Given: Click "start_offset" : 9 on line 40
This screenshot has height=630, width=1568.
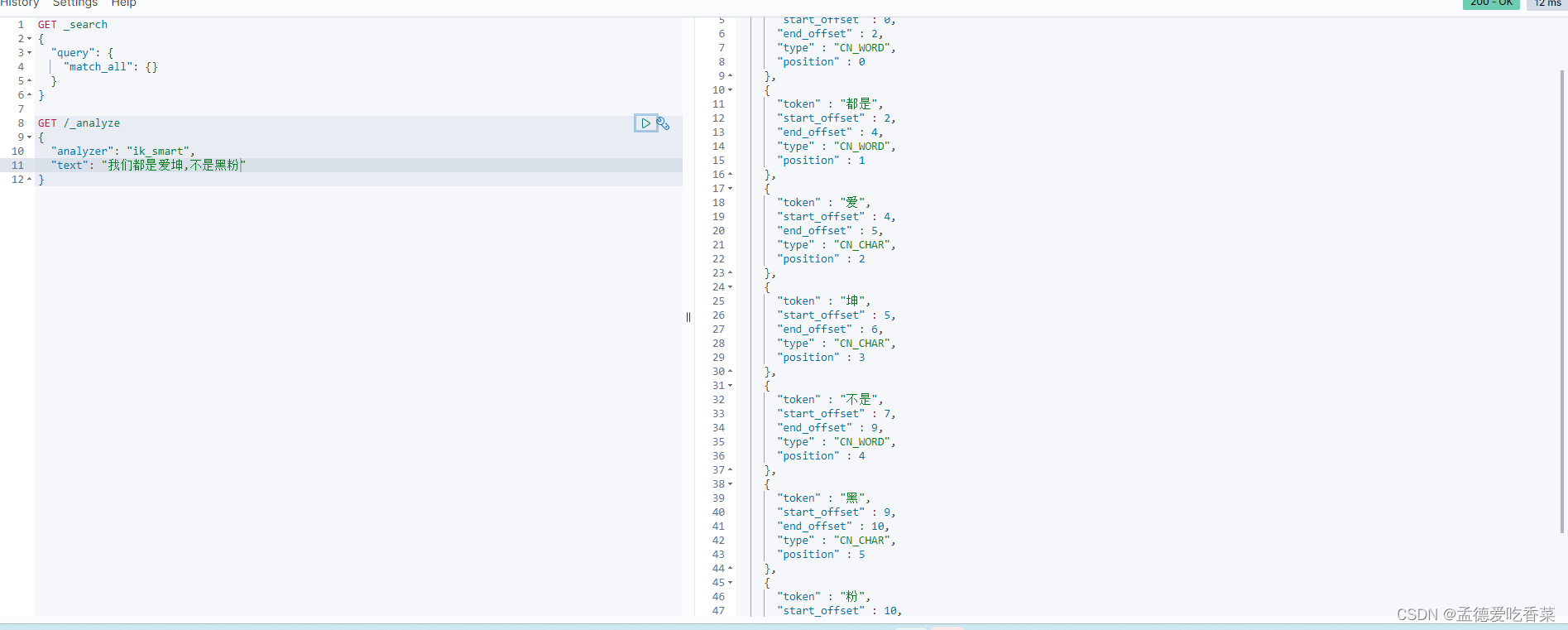Looking at the screenshot, I should [x=837, y=512].
